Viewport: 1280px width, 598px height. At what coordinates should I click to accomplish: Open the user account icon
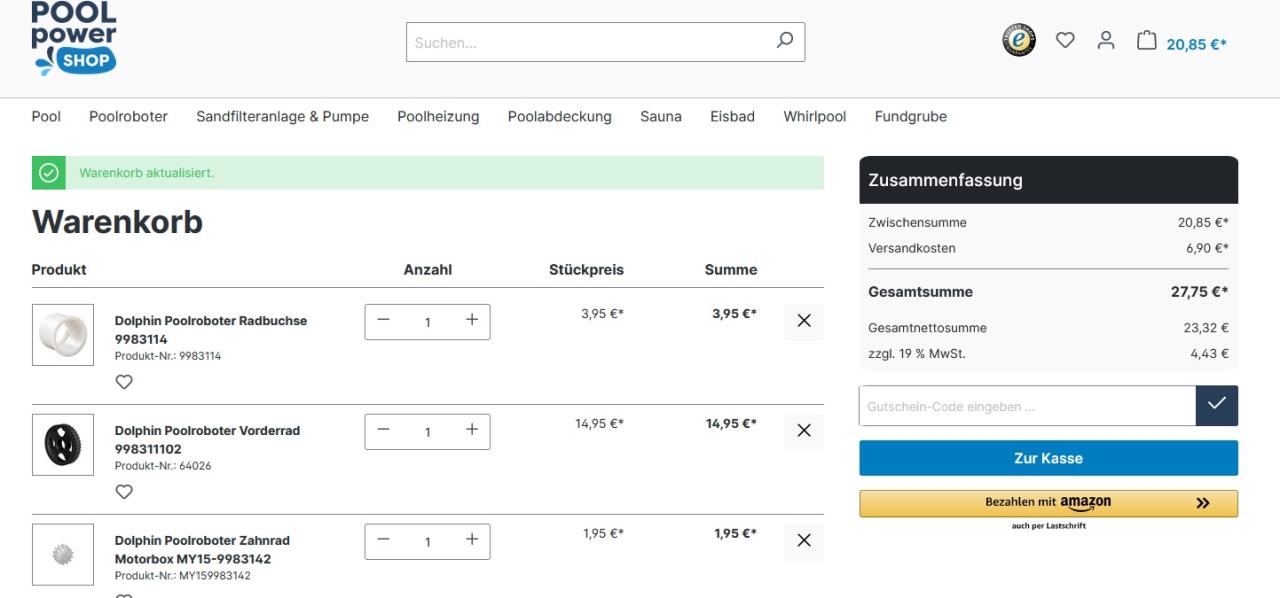(1105, 40)
